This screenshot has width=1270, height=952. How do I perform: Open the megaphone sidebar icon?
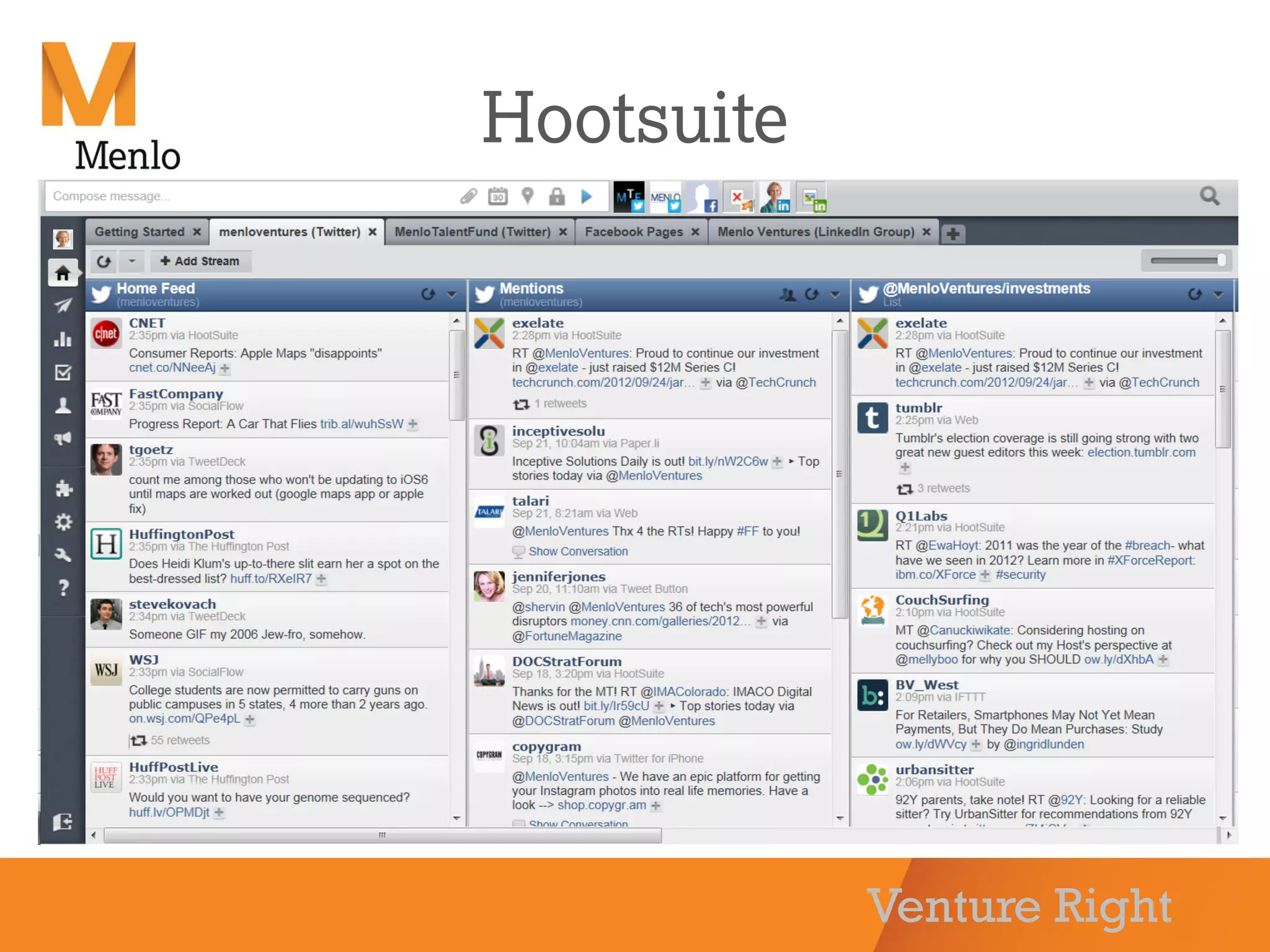point(63,439)
